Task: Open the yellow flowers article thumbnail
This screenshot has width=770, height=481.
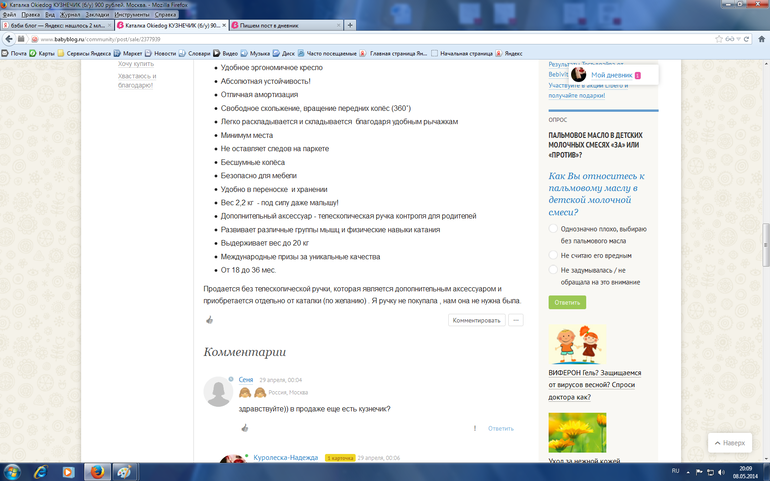Action: tap(578, 432)
